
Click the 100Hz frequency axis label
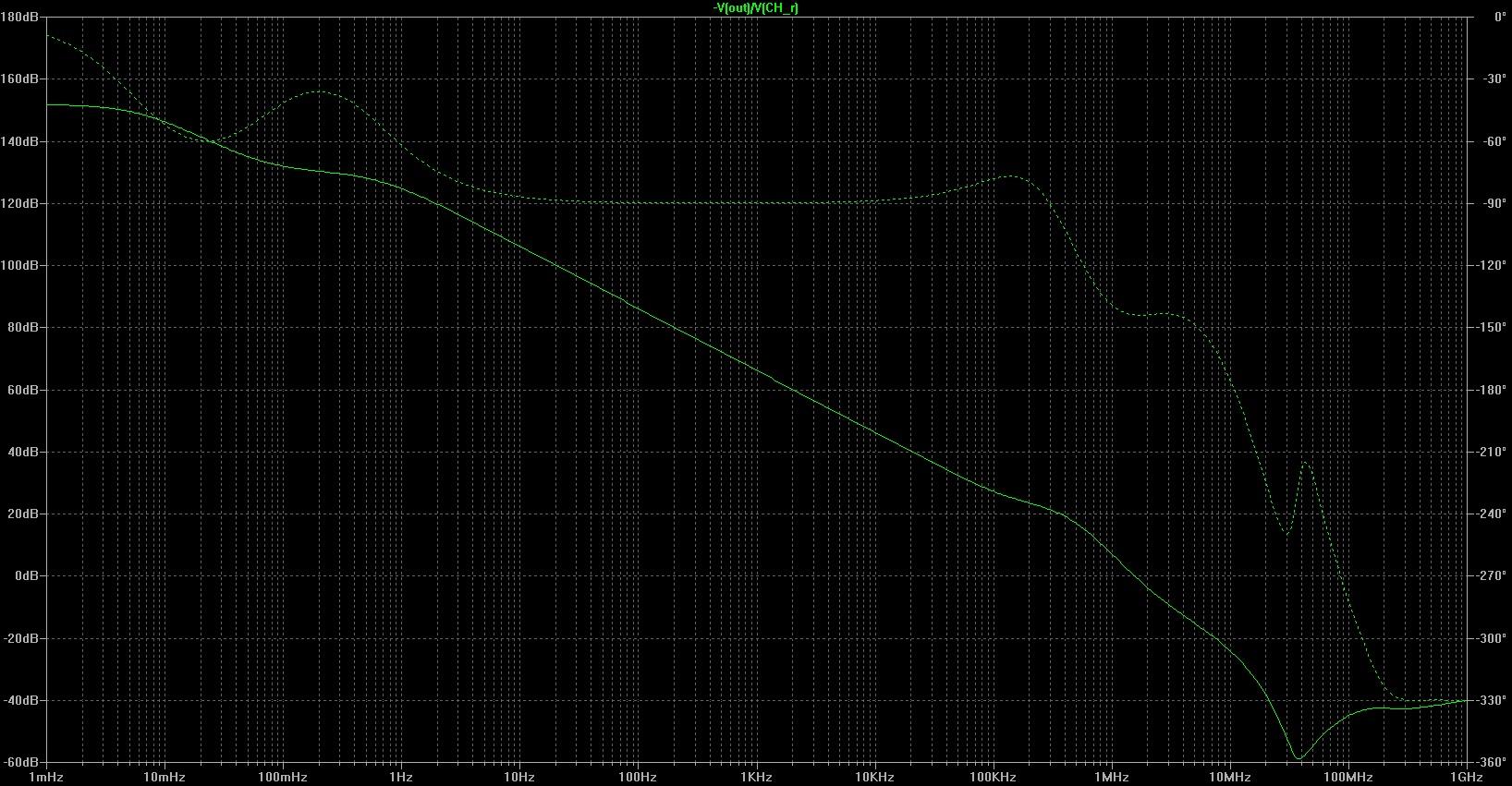[x=638, y=778]
